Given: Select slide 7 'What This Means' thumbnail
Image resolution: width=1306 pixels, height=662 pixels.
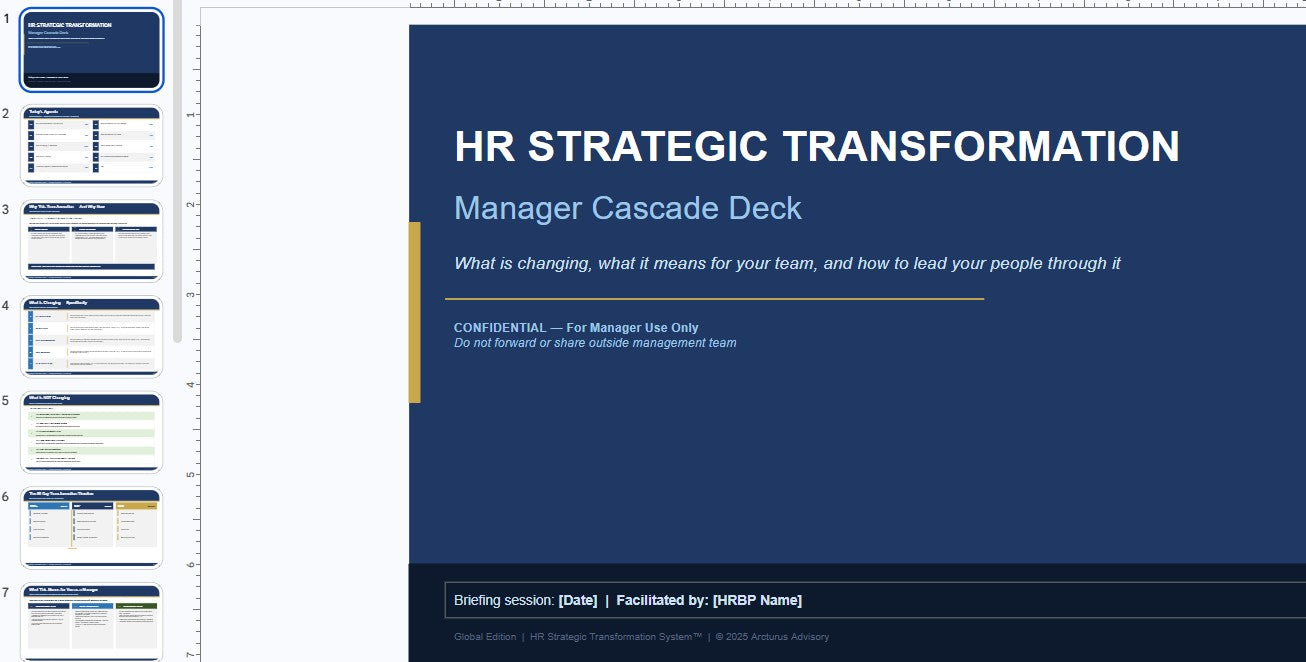Looking at the screenshot, I should (x=91, y=620).
